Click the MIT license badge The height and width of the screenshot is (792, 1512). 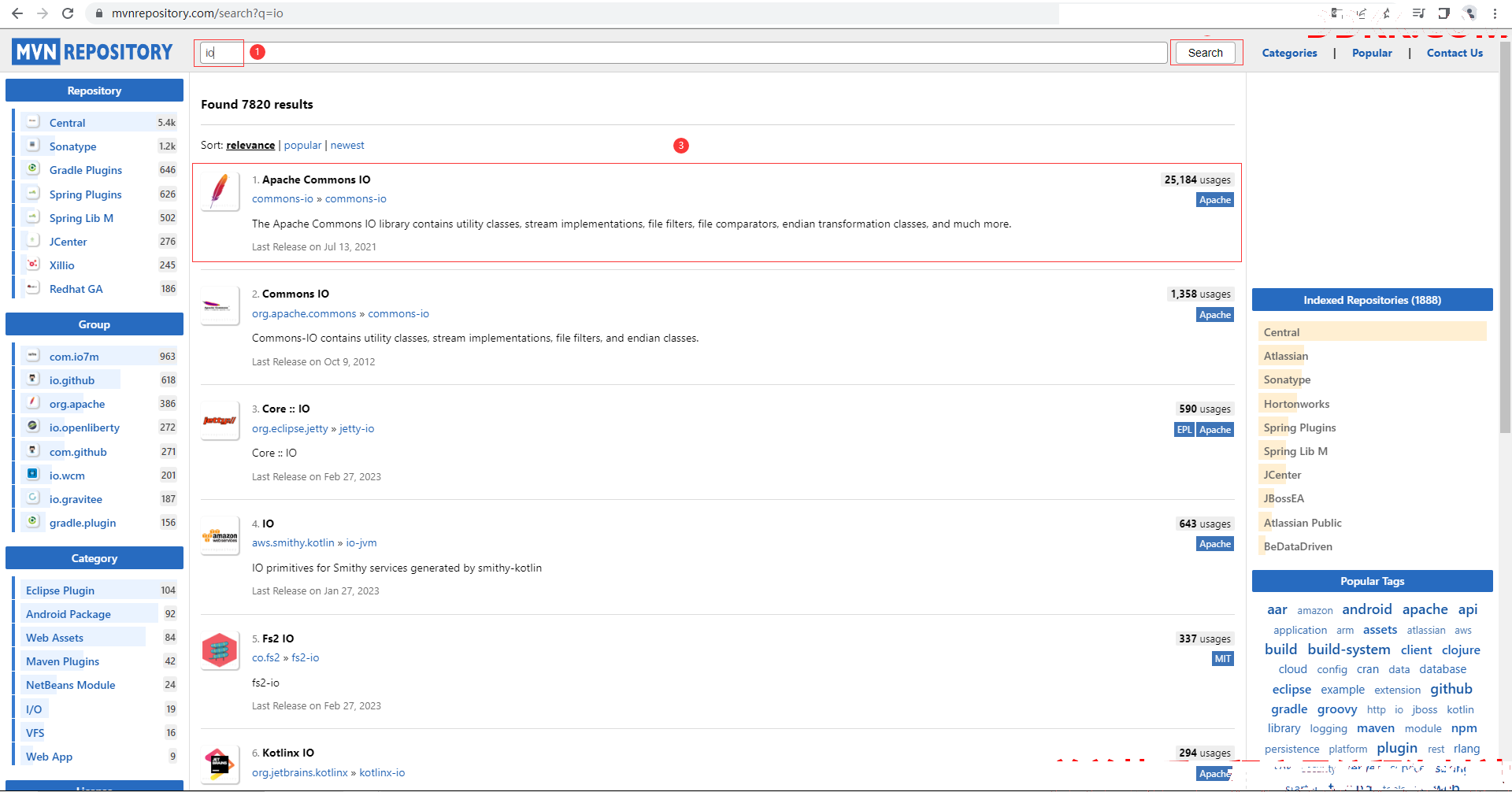[1222, 658]
